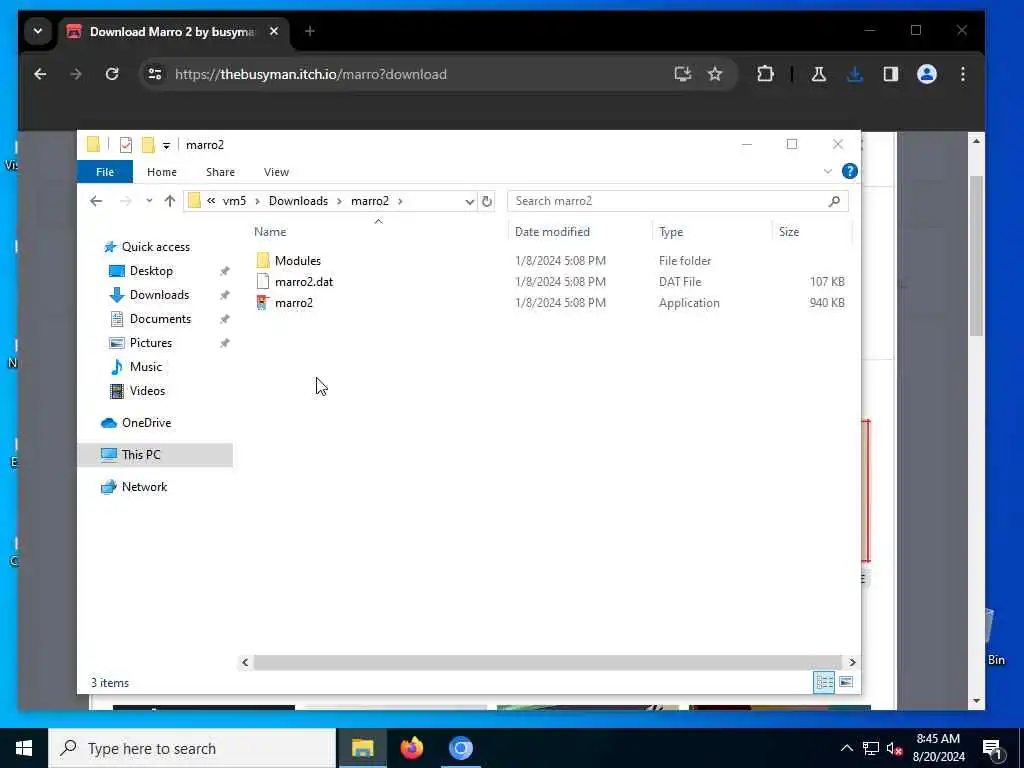Reload the Chrome page
The height and width of the screenshot is (768, 1024).
pyautogui.click(x=112, y=74)
